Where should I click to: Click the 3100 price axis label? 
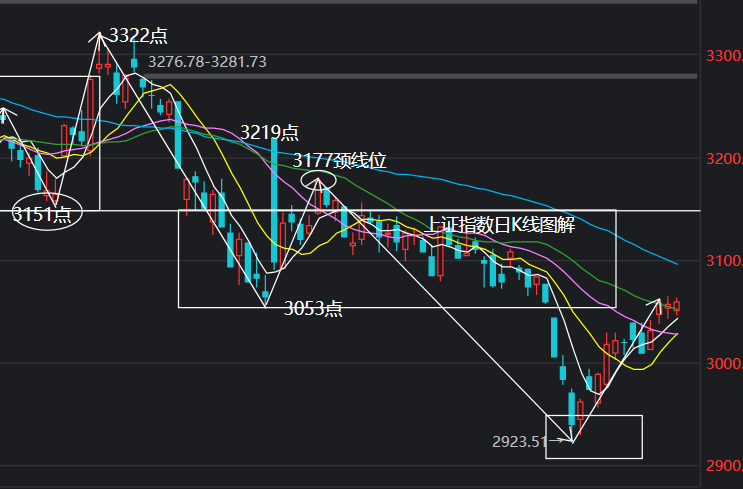[725, 261]
